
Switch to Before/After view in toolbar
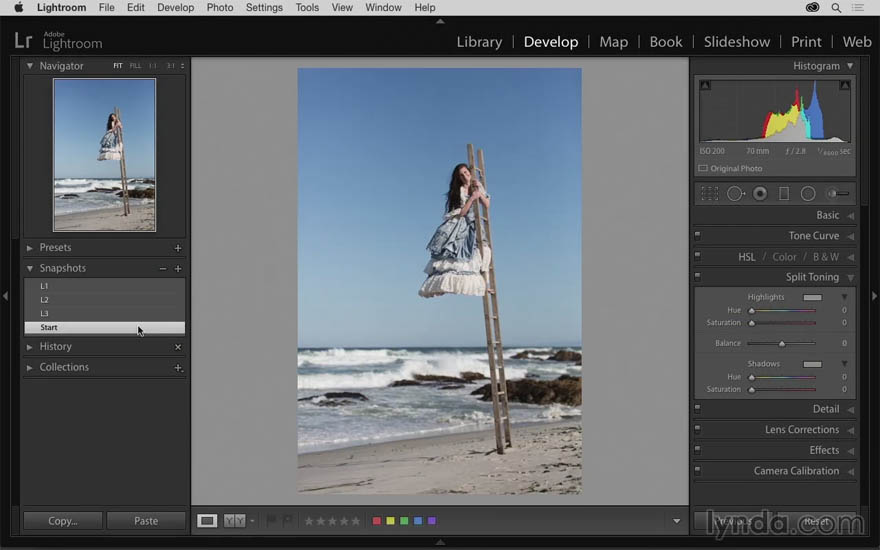coord(235,521)
